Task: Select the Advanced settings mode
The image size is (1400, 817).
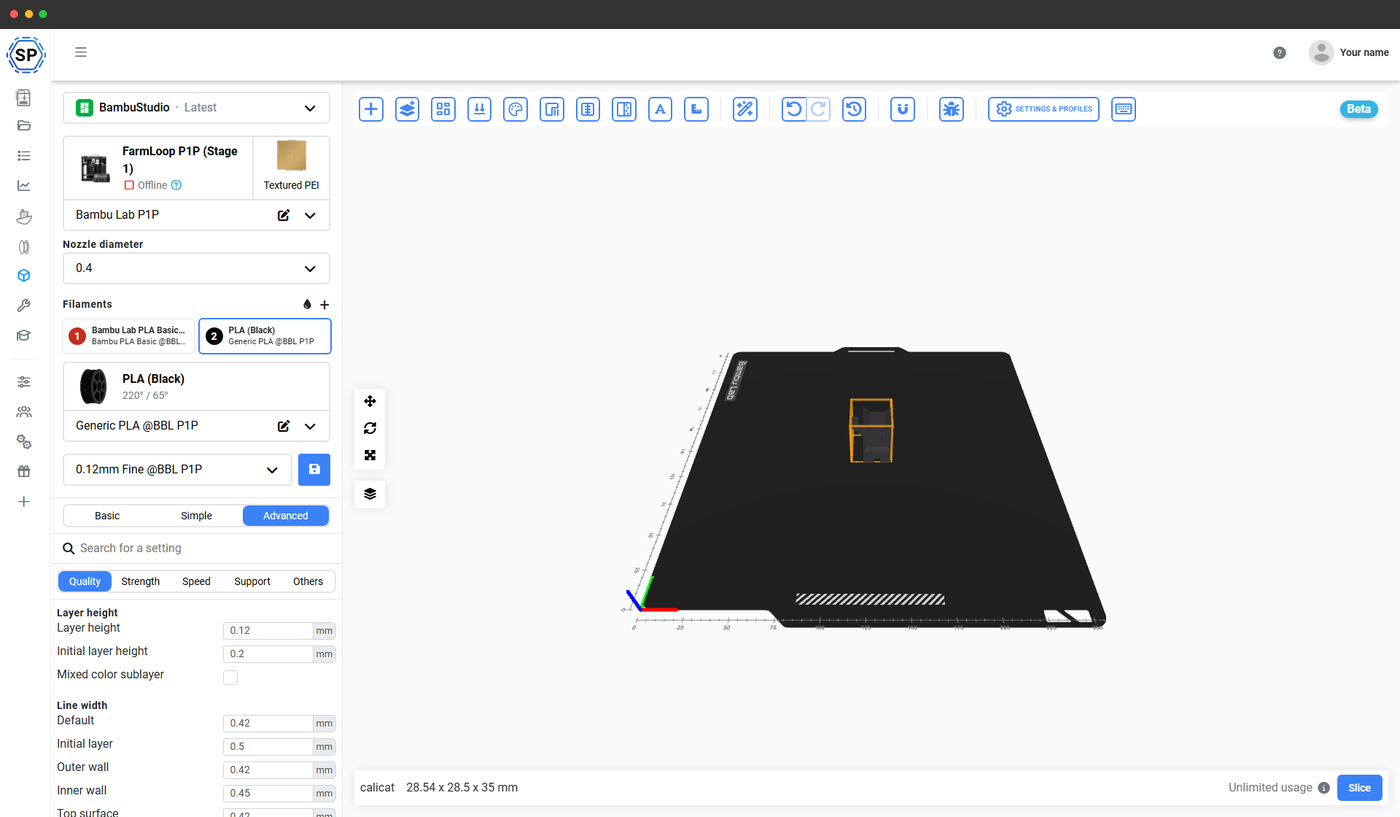Action: [285, 516]
